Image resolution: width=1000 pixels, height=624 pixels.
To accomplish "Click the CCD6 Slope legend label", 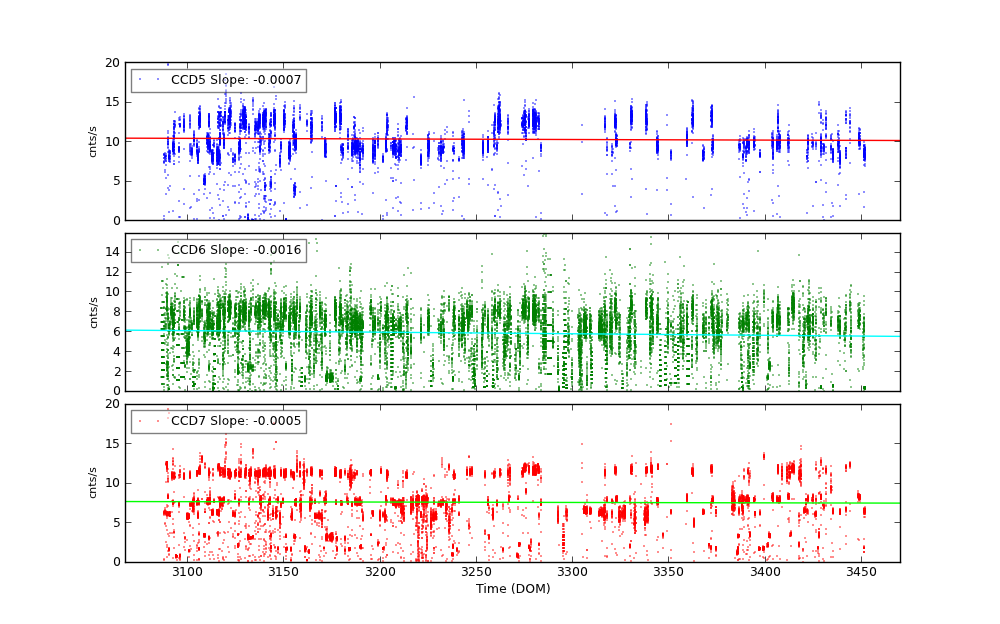I will coord(235,250).
